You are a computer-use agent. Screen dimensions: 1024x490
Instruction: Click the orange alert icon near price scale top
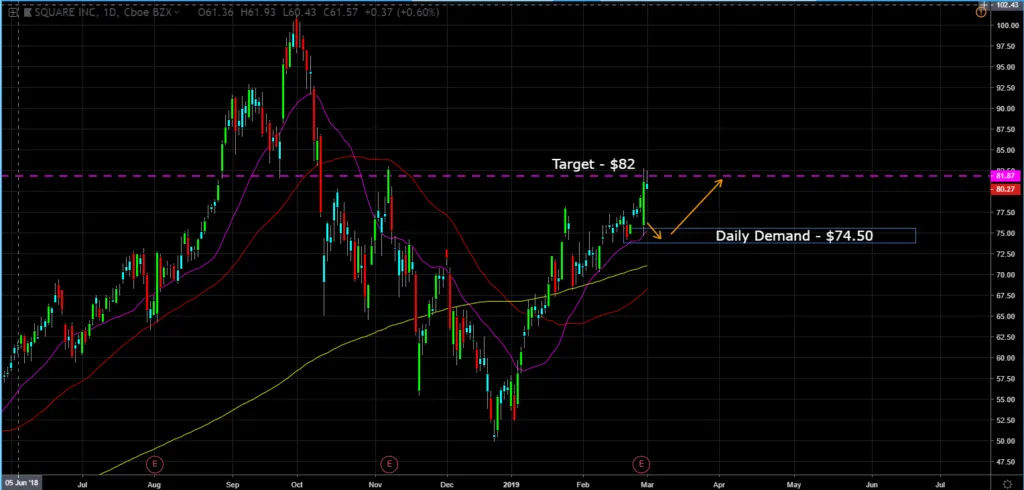coord(981,12)
